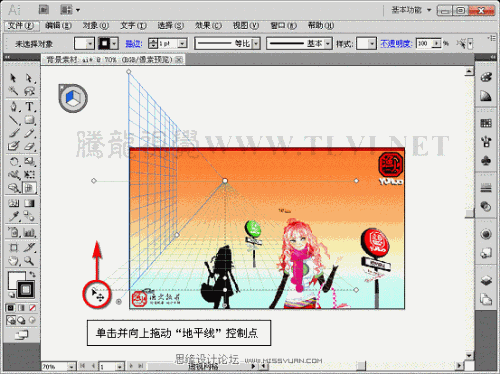This screenshot has width=500, height=374.
Task: Reset to default fill and stroke
Action: point(11,295)
